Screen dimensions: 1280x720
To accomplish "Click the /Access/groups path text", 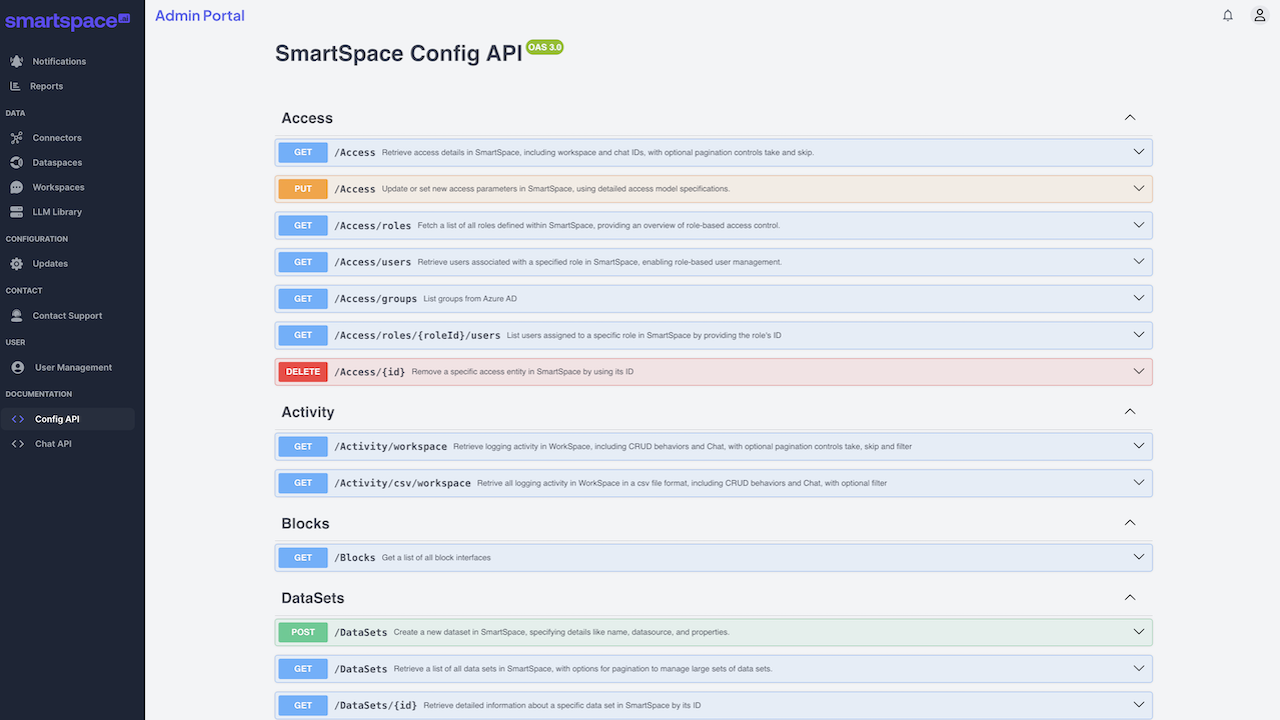I will pyautogui.click(x=376, y=299).
